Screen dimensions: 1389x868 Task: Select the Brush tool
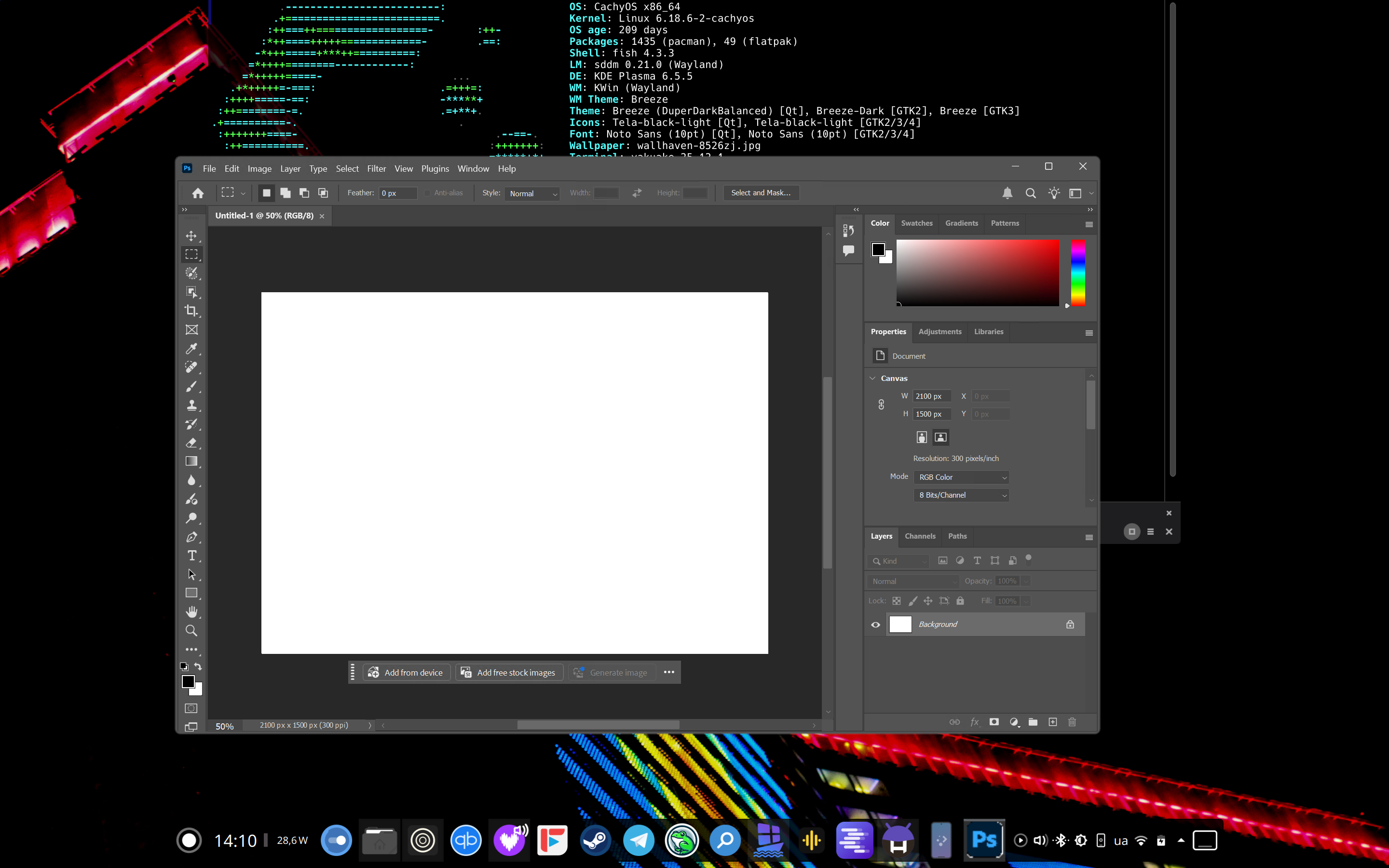coord(191,386)
